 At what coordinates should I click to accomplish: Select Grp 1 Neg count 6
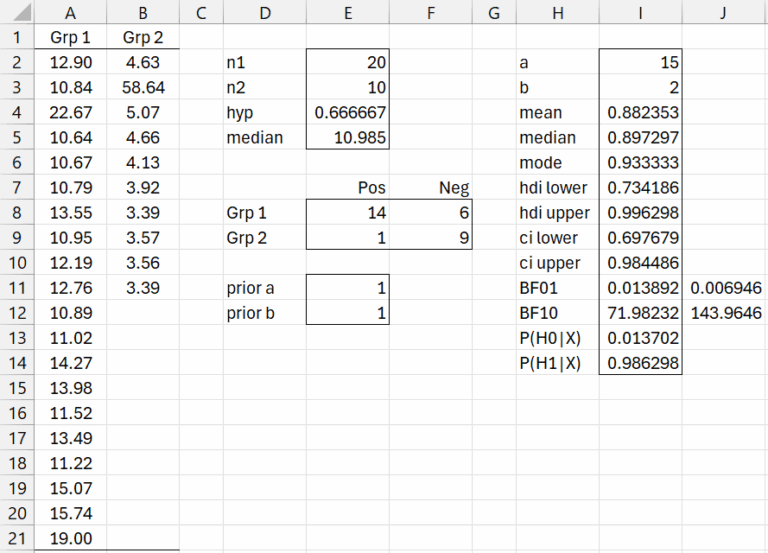coord(431,213)
